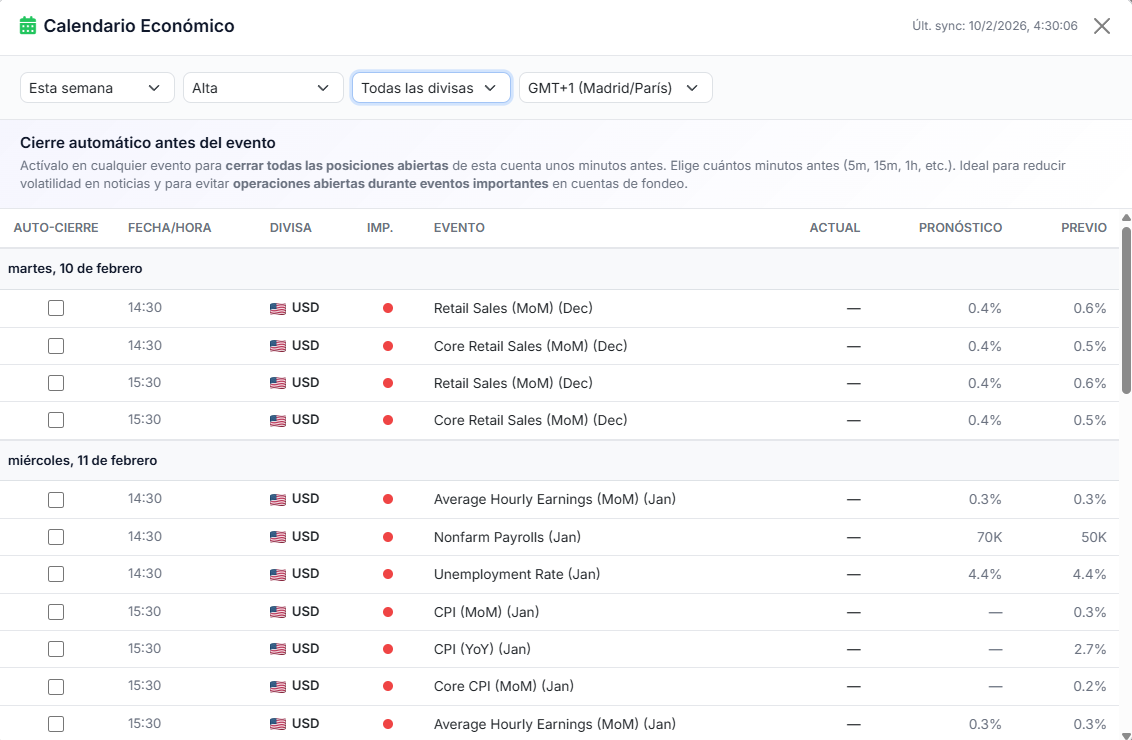Tick the checkbox for Unemployment Rate (Jan)
1132x740 pixels.
tap(56, 574)
